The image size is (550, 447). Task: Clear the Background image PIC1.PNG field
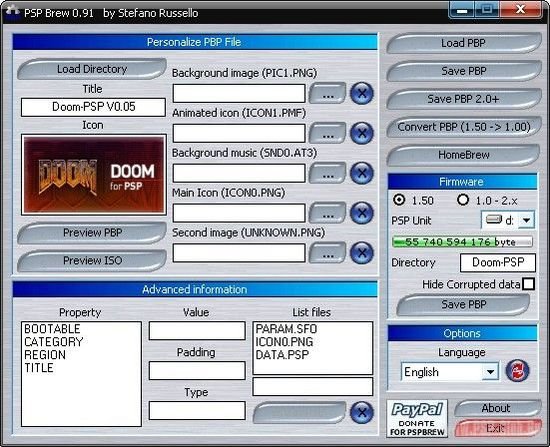pyautogui.click(x=362, y=93)
